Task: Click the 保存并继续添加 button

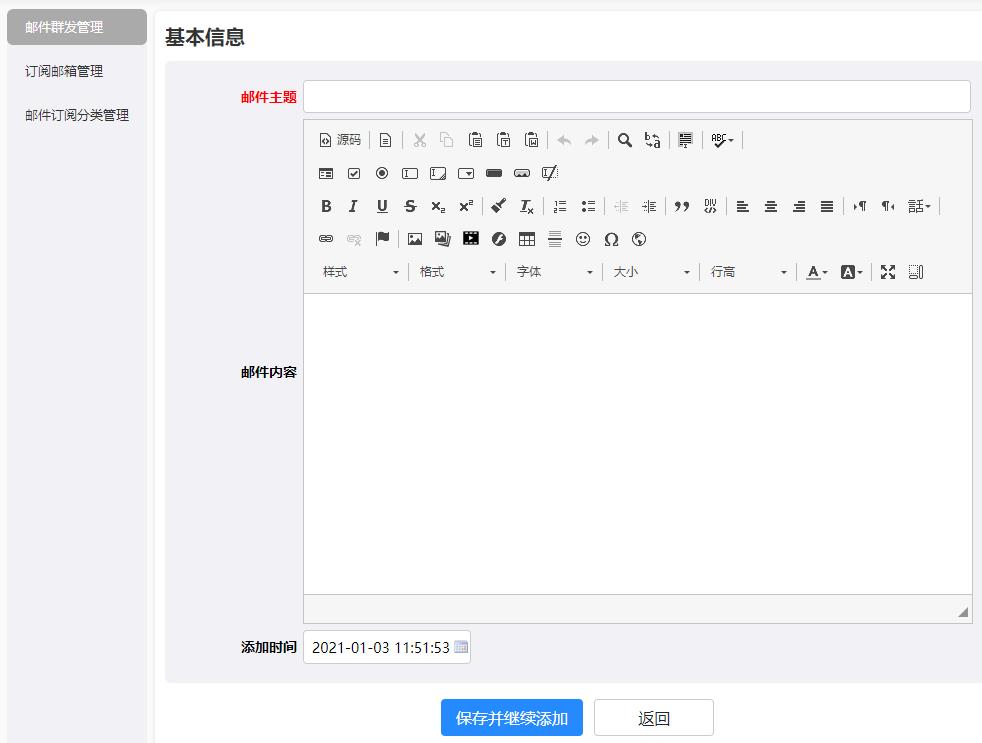Action: [512, 718]
